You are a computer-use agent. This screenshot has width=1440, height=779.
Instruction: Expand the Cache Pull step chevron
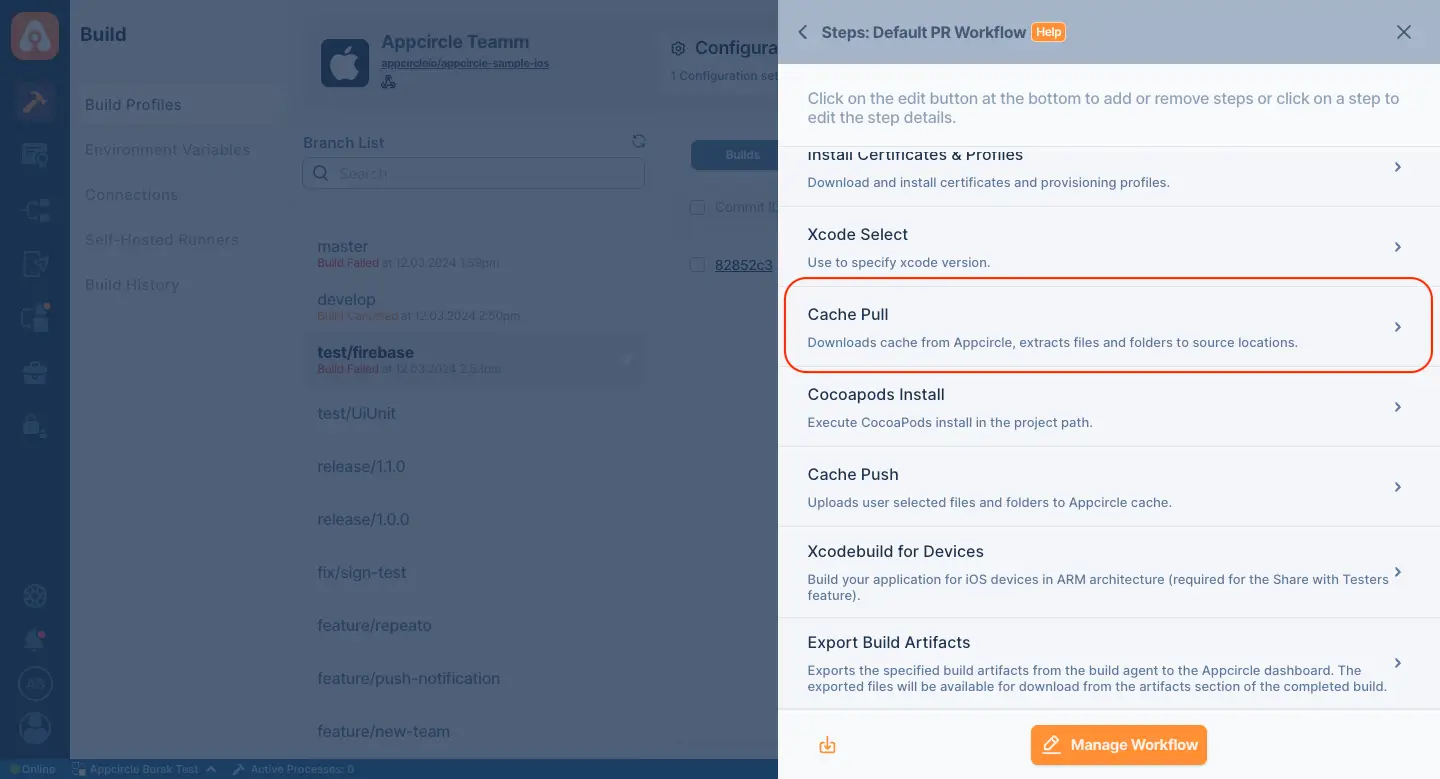click(1398, 327)
